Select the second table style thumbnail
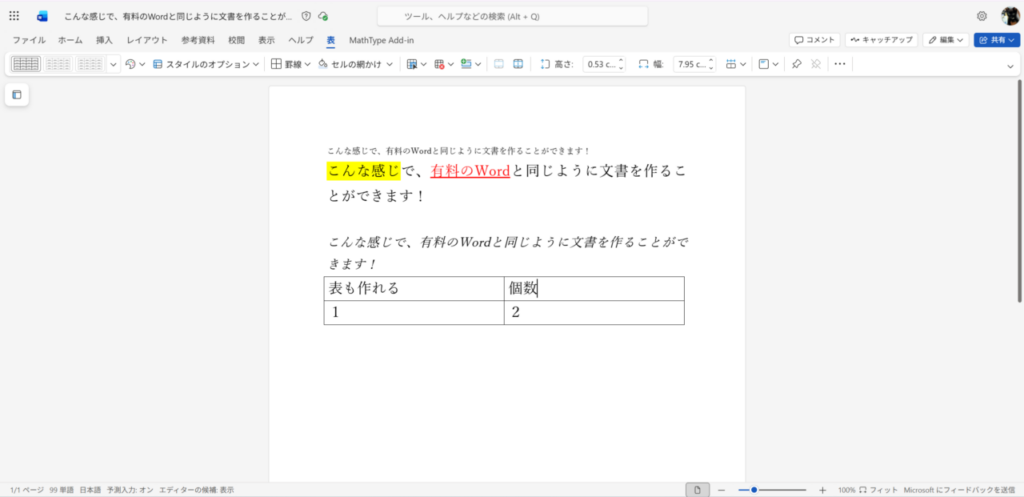 (x=58, y=64)
